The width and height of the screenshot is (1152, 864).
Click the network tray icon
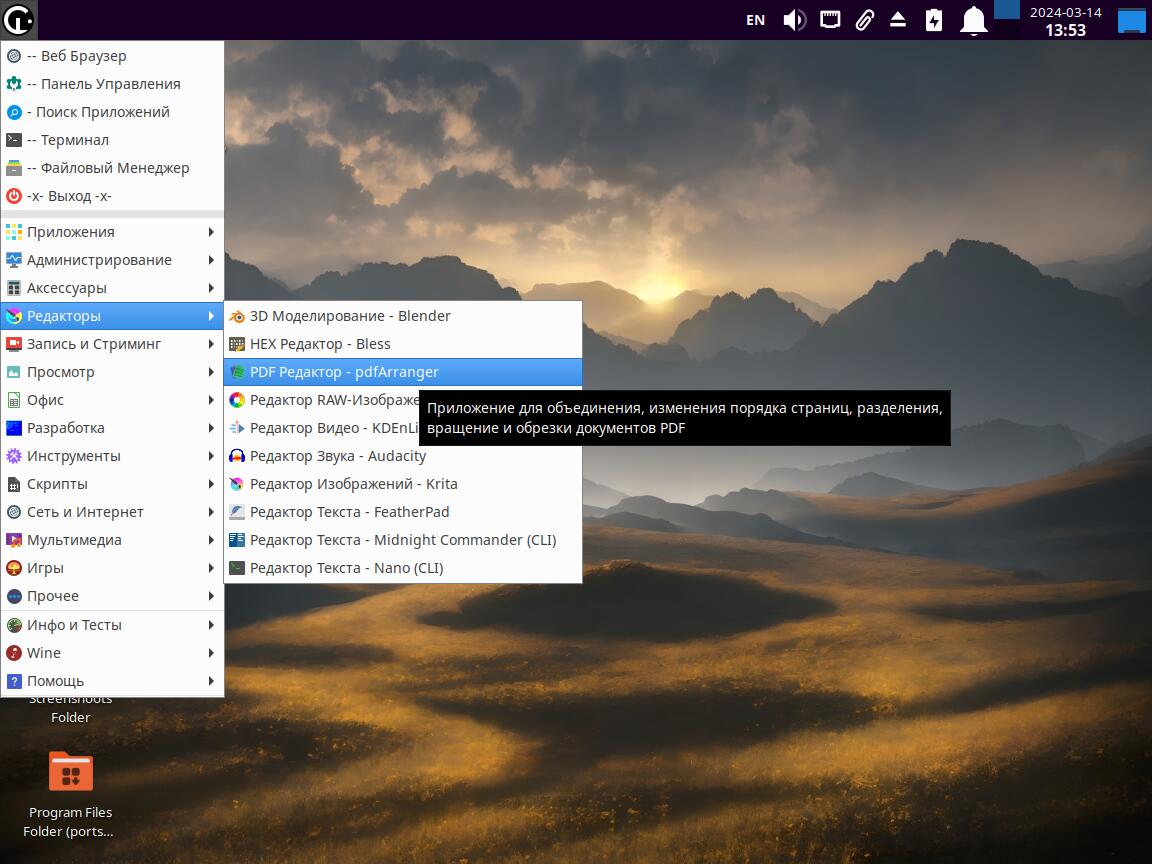click(x=830, y=20)
